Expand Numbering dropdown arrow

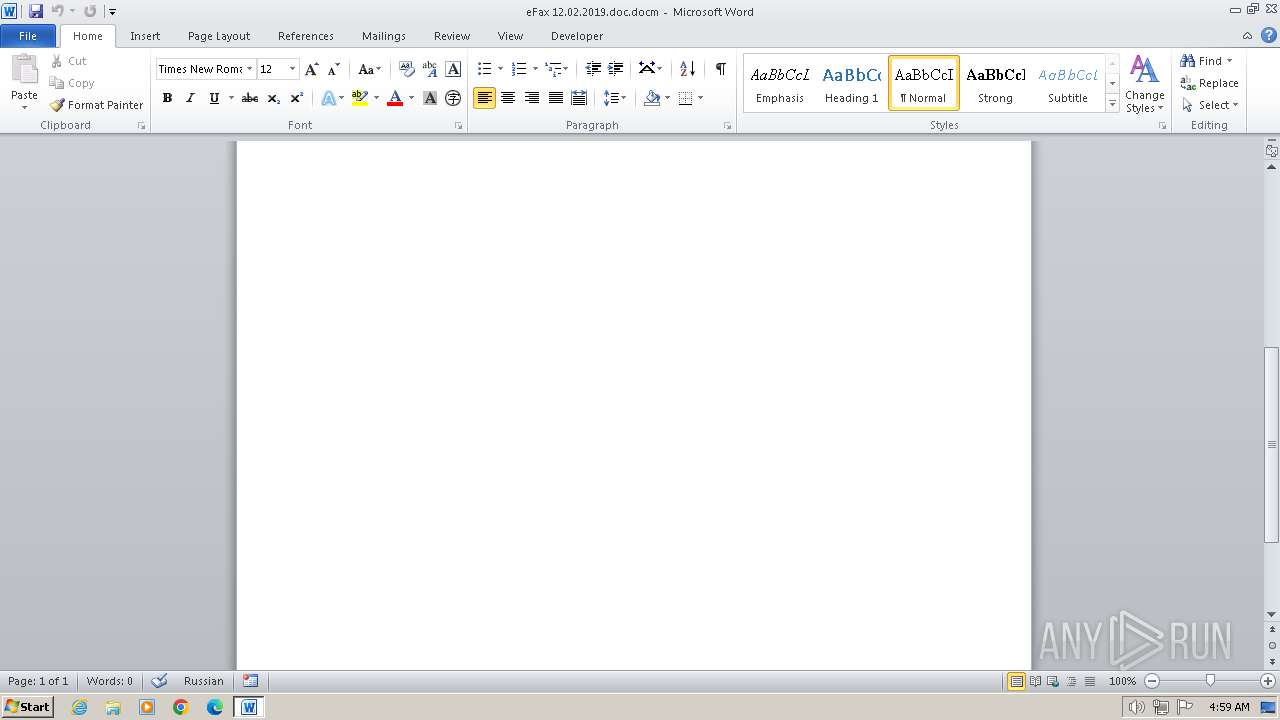pyautogui.click(x=535, y=69)
